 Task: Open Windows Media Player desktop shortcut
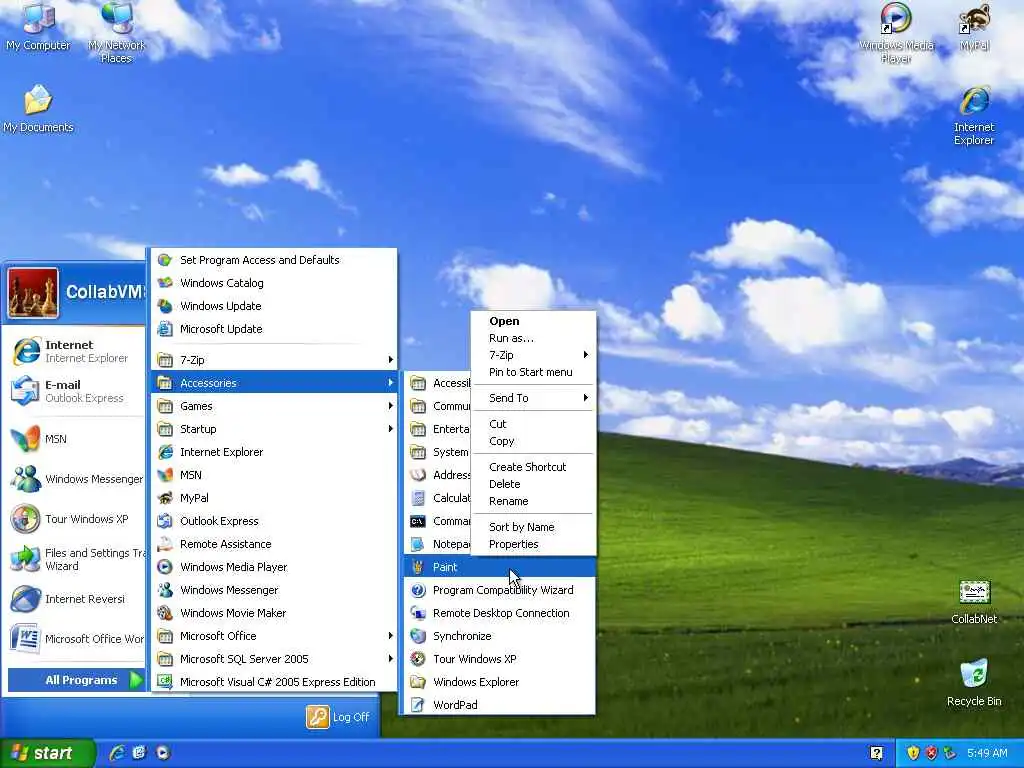tap(896, 31)
